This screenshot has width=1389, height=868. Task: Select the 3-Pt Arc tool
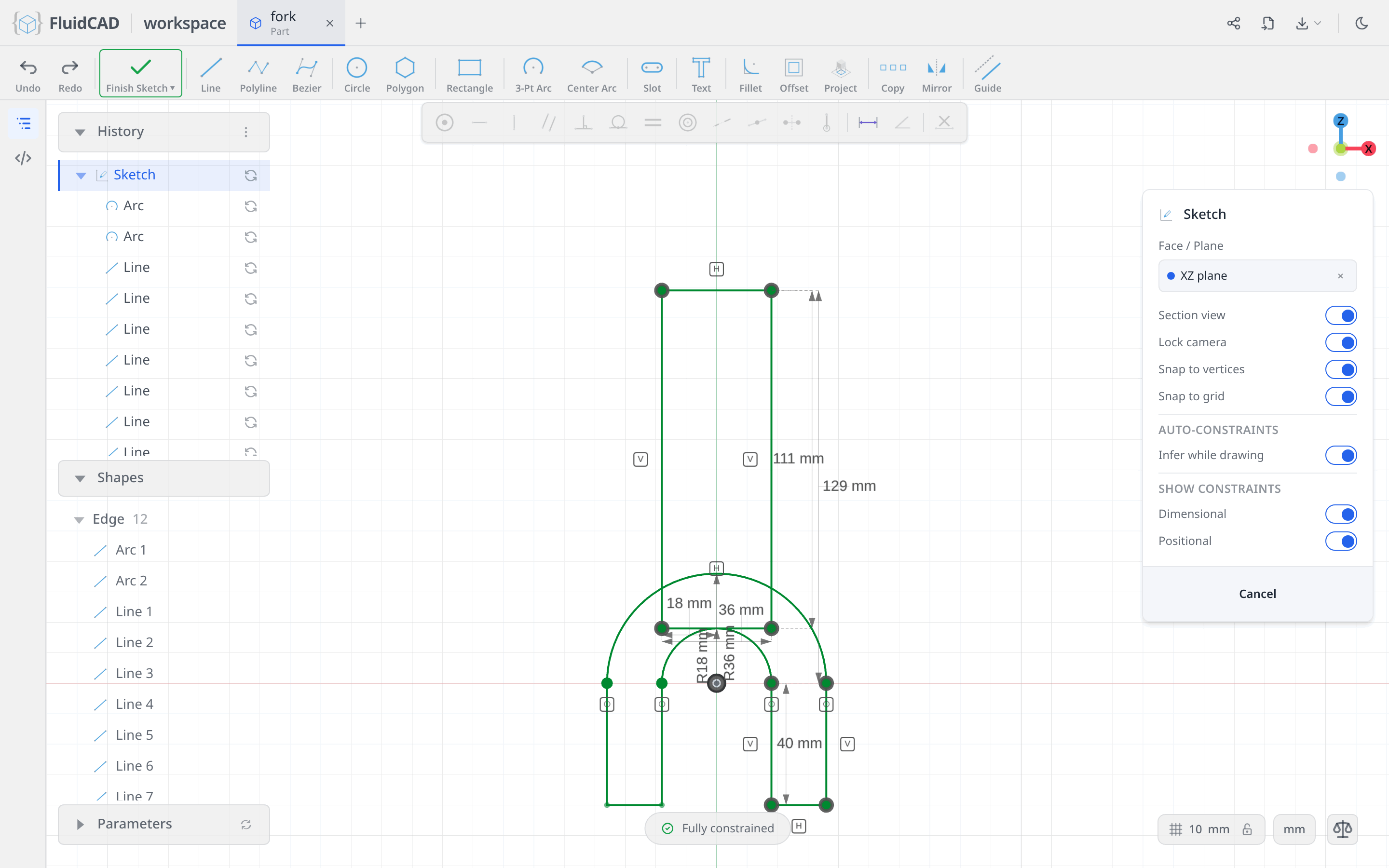tap(533, 75)
